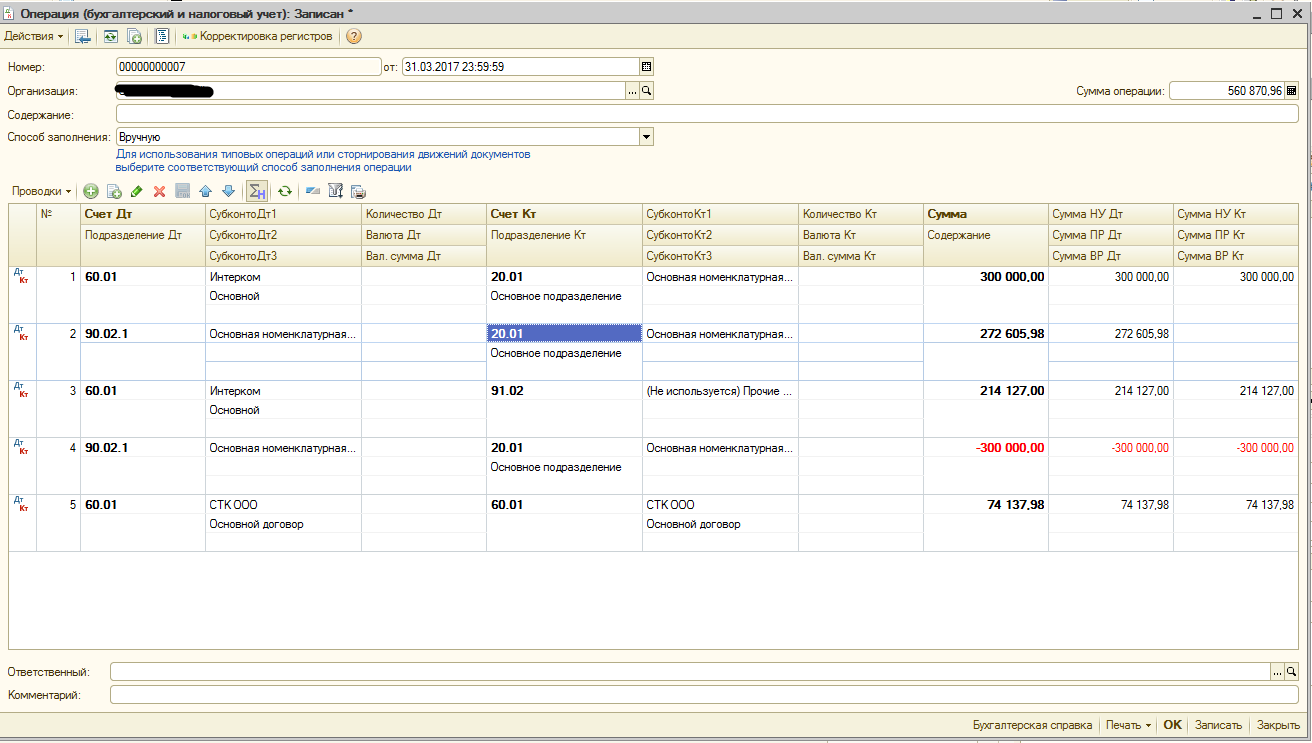This screenshot has width=1312, height=743.
Task: Open the Действия menu
Action: (33, 37)
